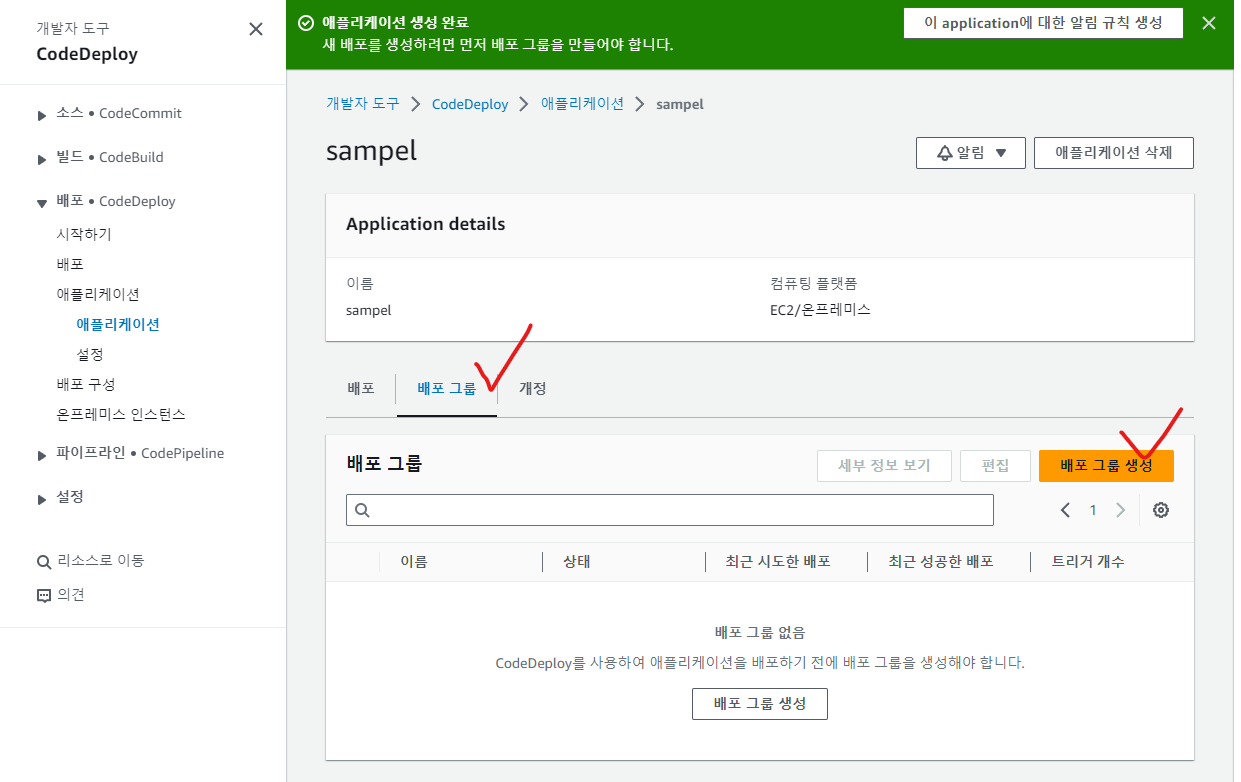Open 애플리케이션 parent item in sidebar

pos(98,294)
